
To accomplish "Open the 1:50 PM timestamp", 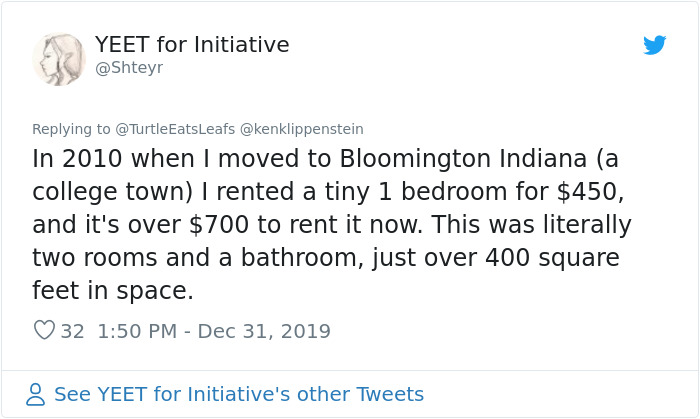I will (x=138, y=330).
